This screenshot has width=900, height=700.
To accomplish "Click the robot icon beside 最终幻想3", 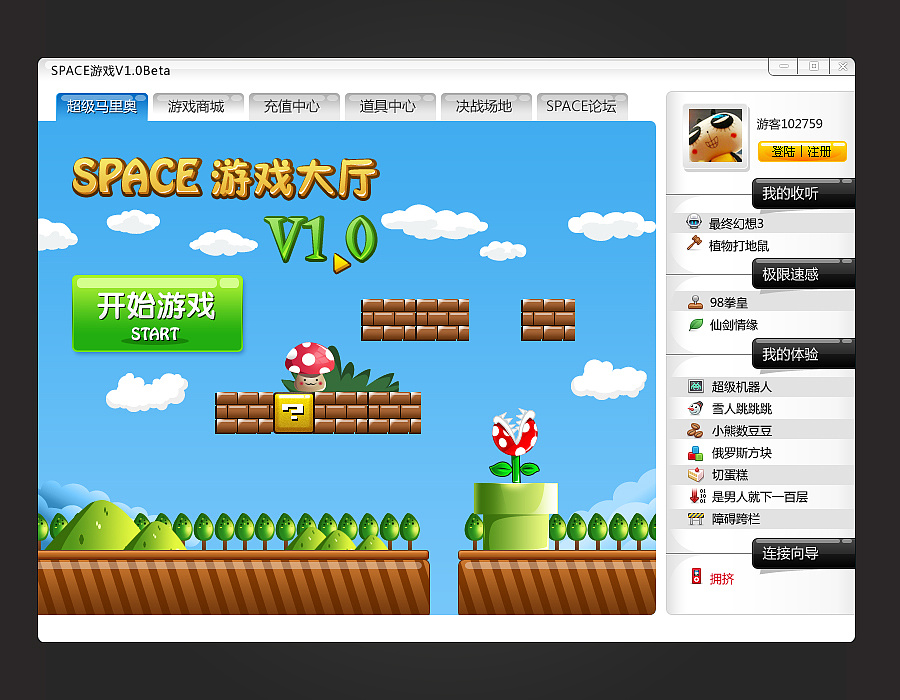I will 694,221.
